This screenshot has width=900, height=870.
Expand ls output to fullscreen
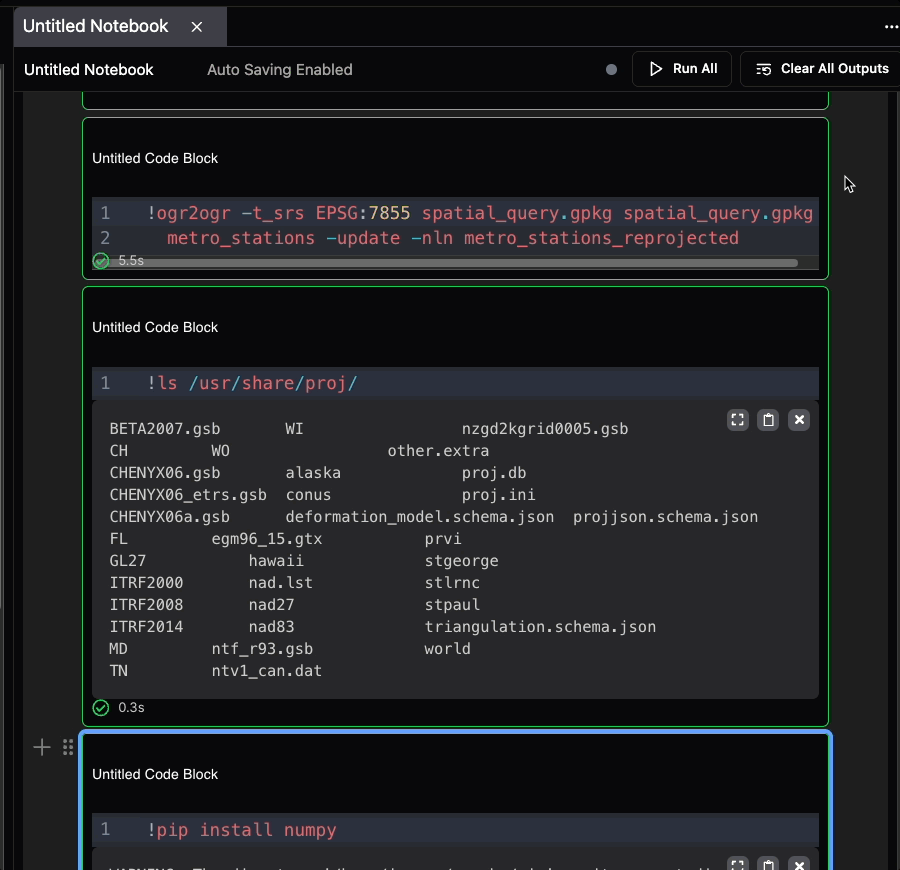(x=738, y=420)
